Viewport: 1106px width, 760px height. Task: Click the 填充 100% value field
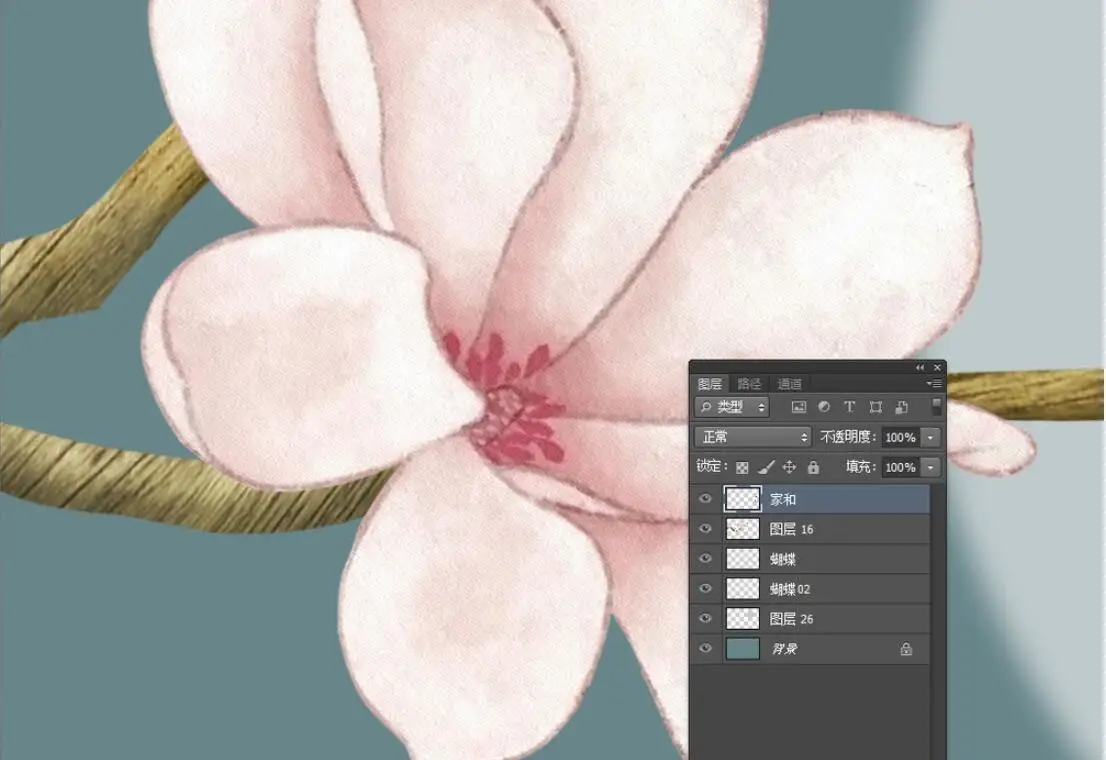pyautogui.click(x=901, y=467)
